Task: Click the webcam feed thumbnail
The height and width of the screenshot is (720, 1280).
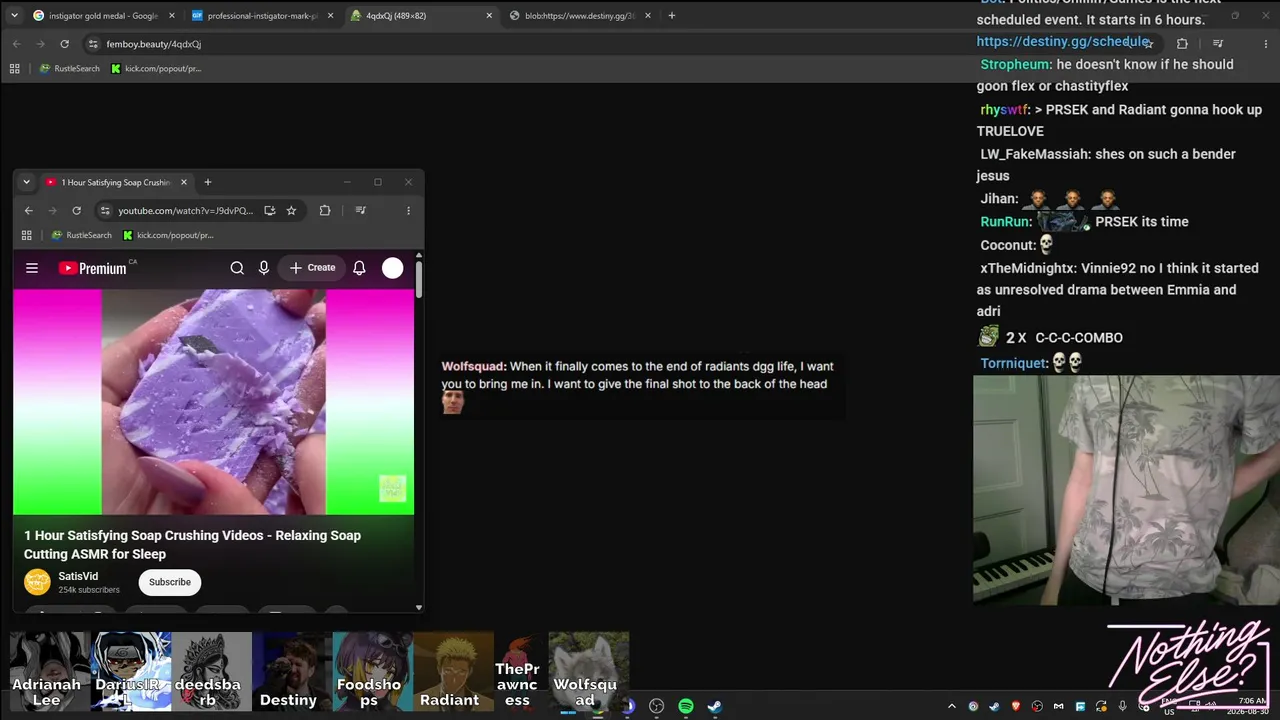Action: pos(1126,490)
